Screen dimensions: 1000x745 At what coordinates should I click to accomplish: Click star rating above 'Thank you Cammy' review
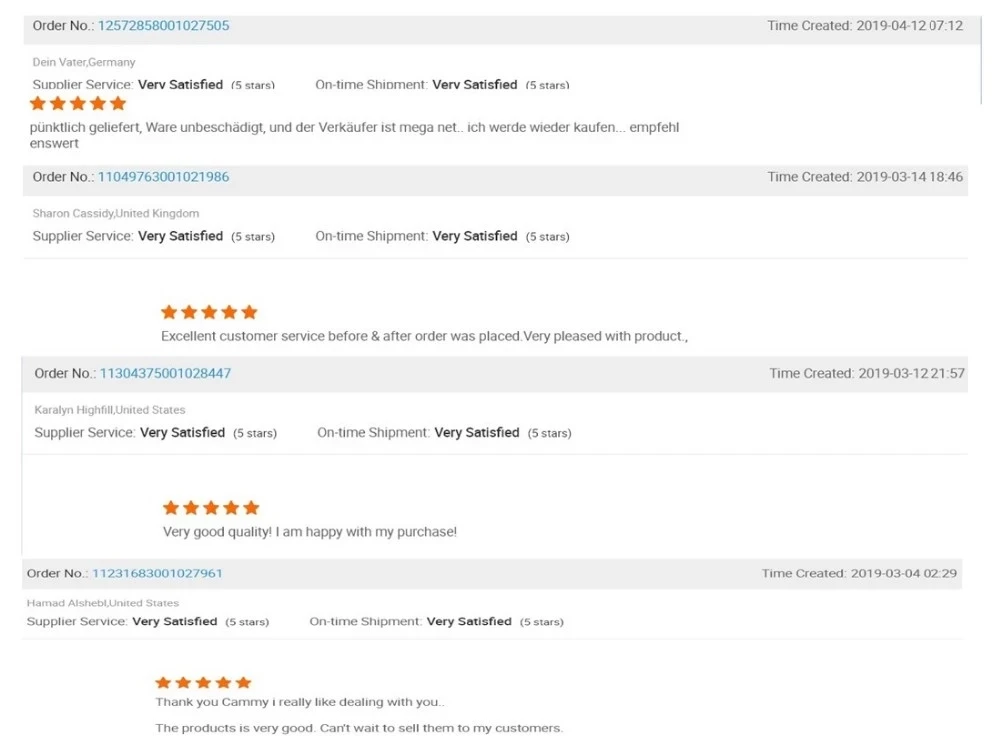point(203,683)
